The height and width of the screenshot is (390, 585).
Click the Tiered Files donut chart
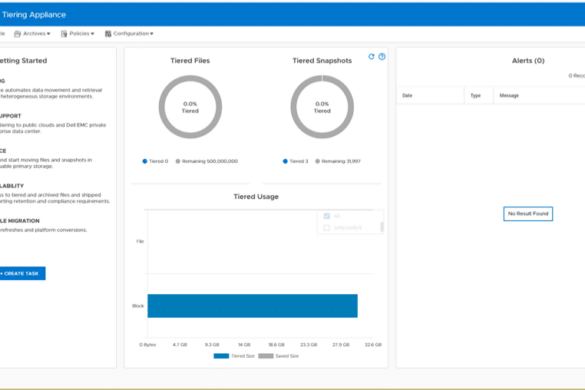click(x=190, y=107)
